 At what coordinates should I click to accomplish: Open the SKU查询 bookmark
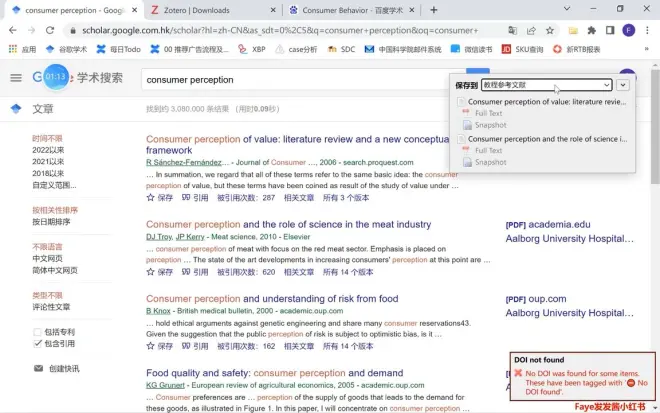tap(522, 49)
